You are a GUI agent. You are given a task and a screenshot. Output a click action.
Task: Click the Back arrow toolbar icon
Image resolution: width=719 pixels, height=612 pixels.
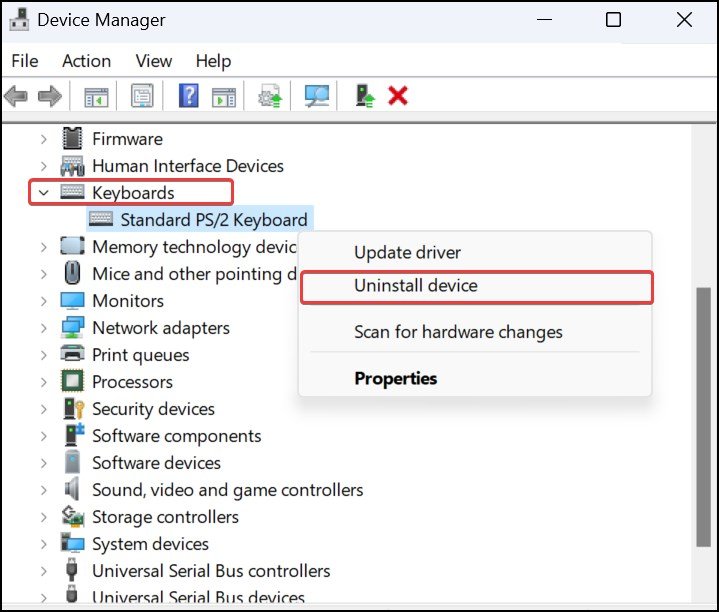click(16, 96)
